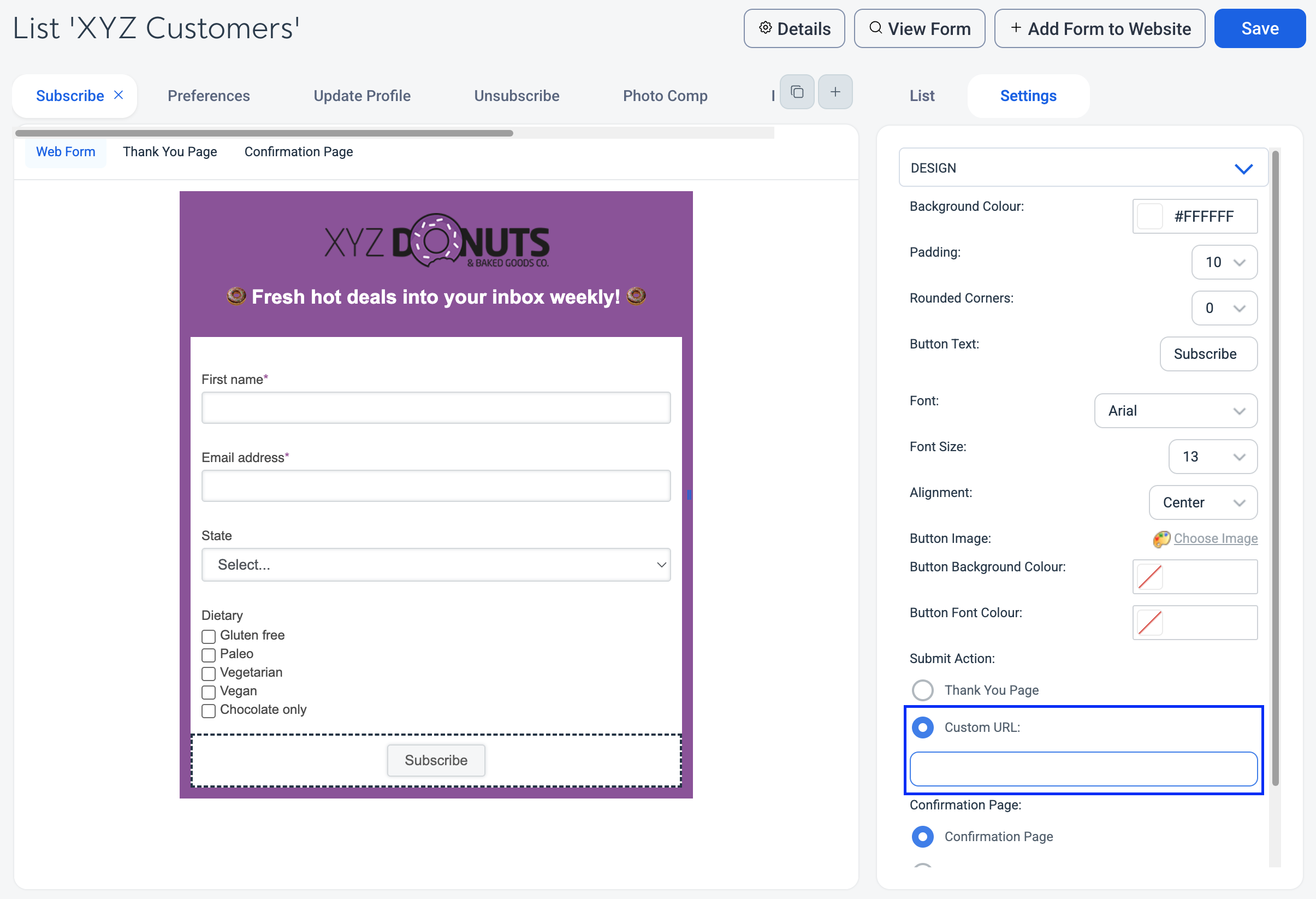Click the View Form button
Viewport: 1316px width, 899px height.
(920, 28)
